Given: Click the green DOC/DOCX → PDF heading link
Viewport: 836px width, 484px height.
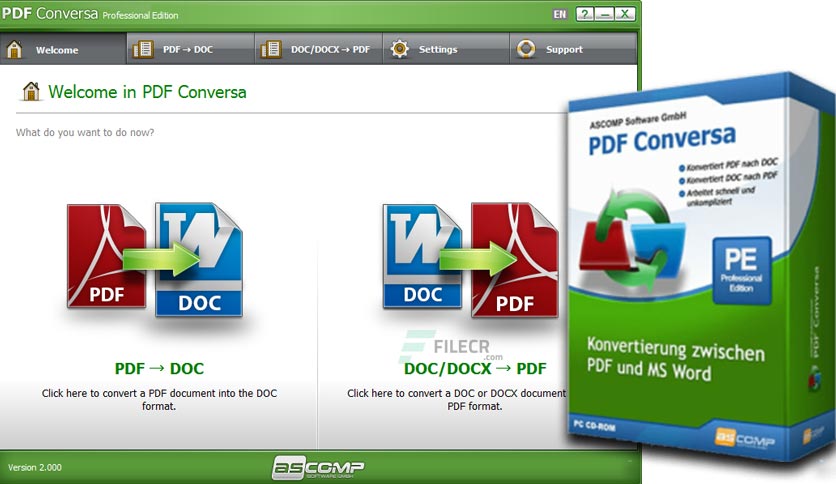Looking at the screenshot, I should click(475, 368).
